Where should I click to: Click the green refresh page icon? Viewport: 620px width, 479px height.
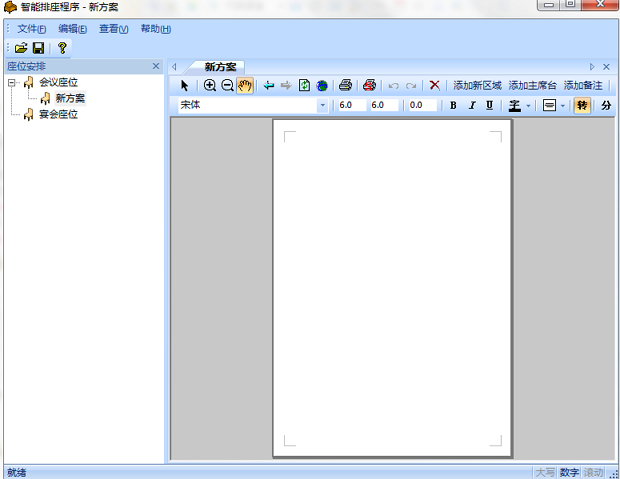coord(304,85)
